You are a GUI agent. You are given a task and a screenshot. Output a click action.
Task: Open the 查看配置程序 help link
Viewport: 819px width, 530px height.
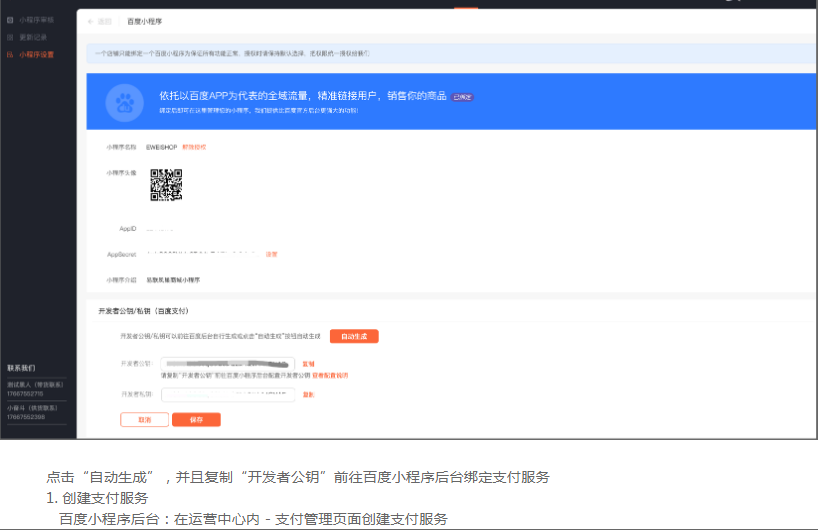[x=330, y=376]
